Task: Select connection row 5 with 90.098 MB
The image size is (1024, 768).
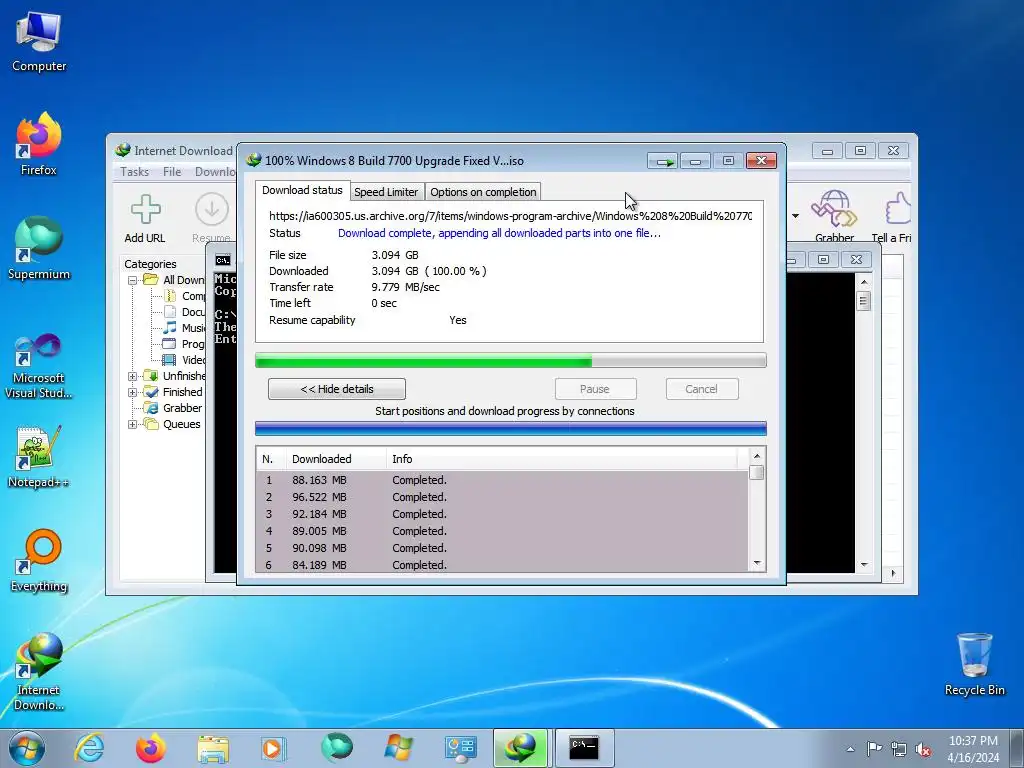Action: 502,548
